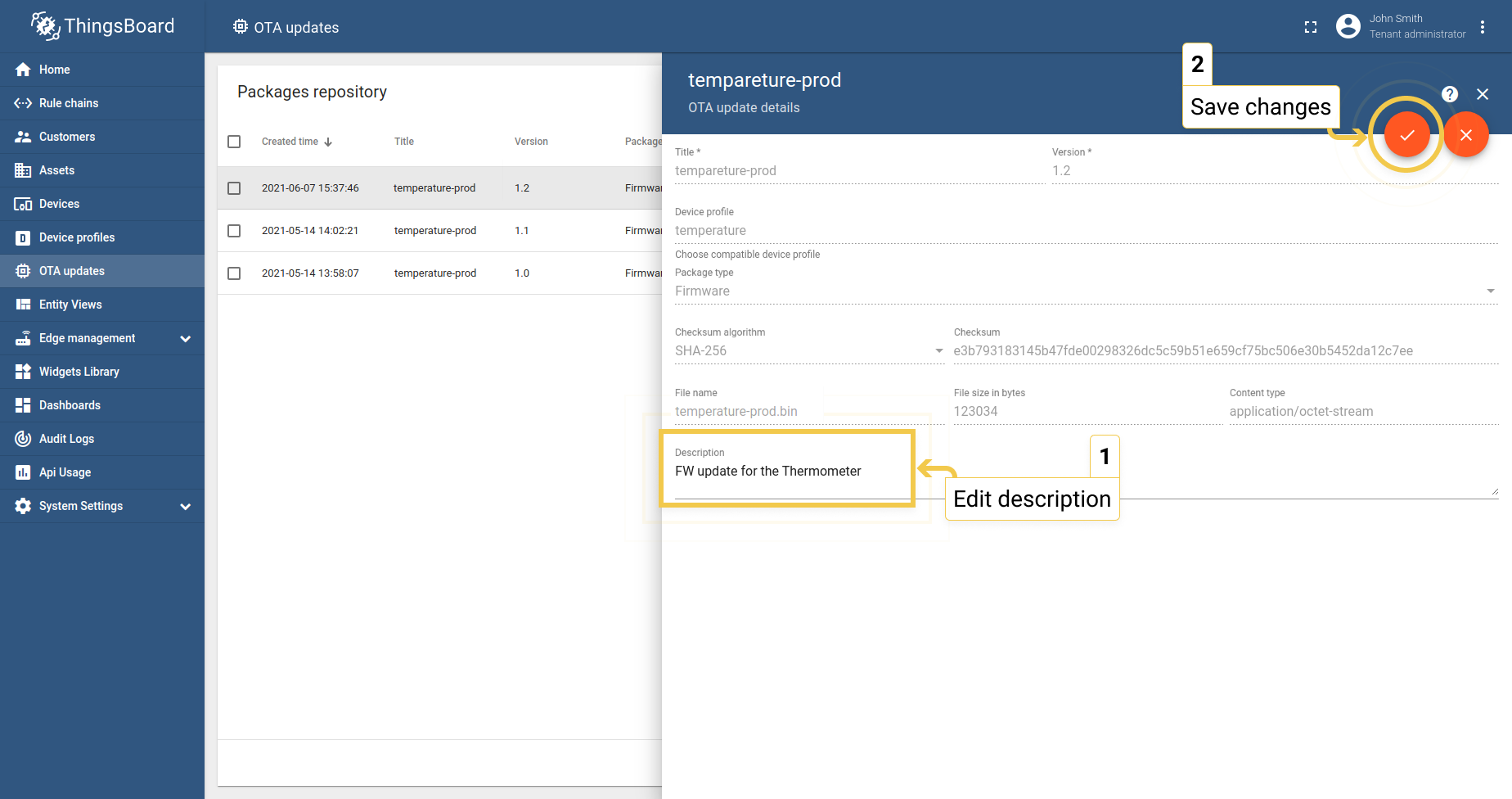Click the Rule chains sidebar icon
Image resolution: width=1512 pixels, height=799 pixels.
click(x=23, y=103)
